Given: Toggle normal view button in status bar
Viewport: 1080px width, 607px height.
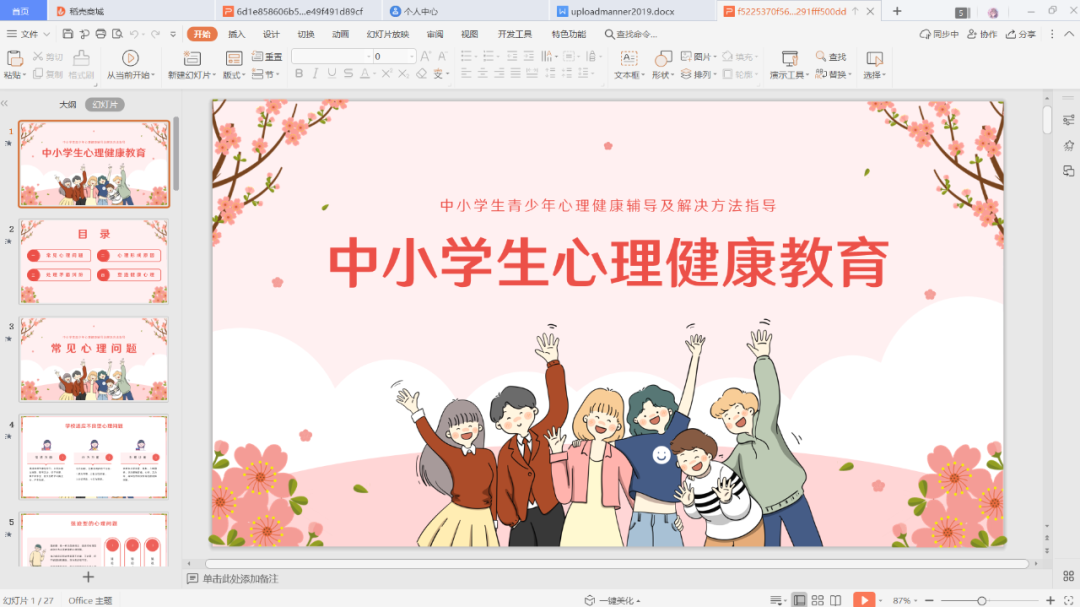Looking at the screenshot, I should click(x=799, y=601).
